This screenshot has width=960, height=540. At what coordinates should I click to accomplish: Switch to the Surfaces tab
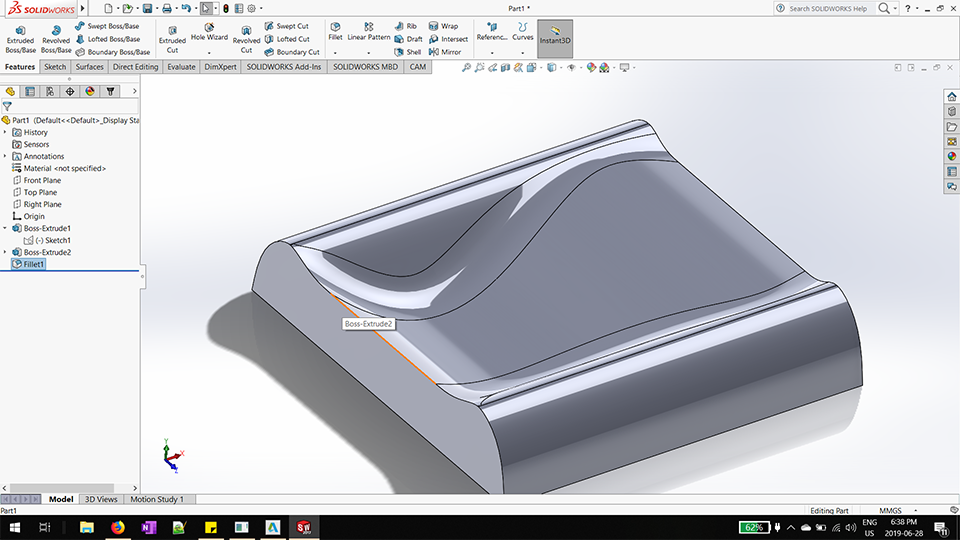(89, 67)
